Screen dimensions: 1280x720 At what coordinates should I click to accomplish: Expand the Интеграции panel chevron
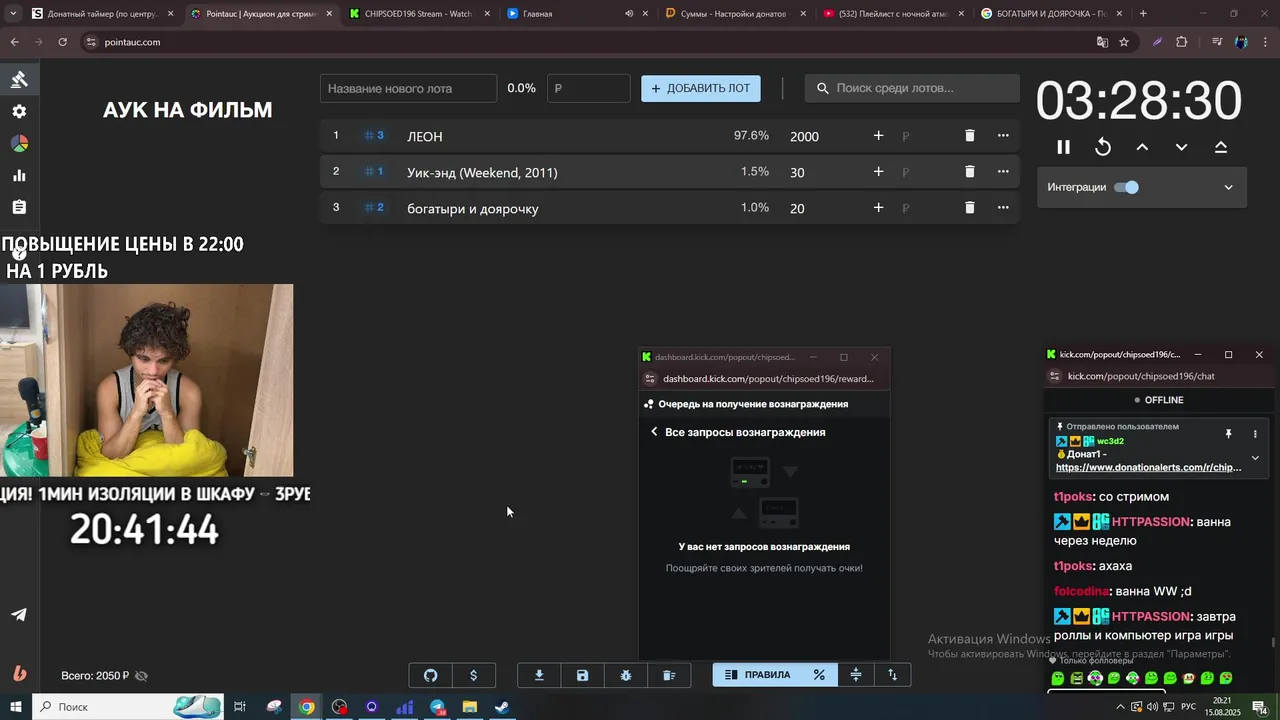[x=1228, y=187]
